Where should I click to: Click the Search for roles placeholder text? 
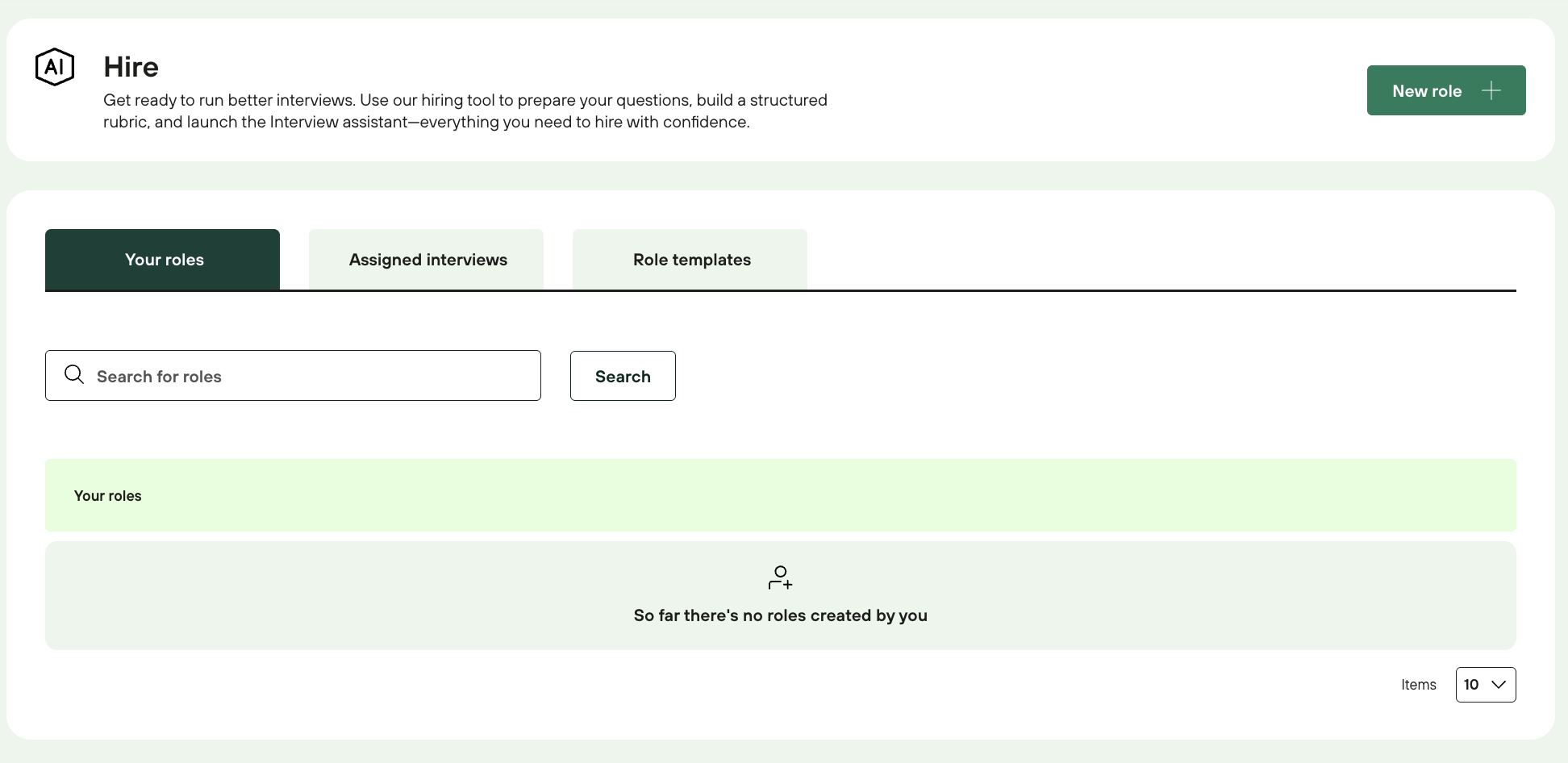(x=159, y=377)
